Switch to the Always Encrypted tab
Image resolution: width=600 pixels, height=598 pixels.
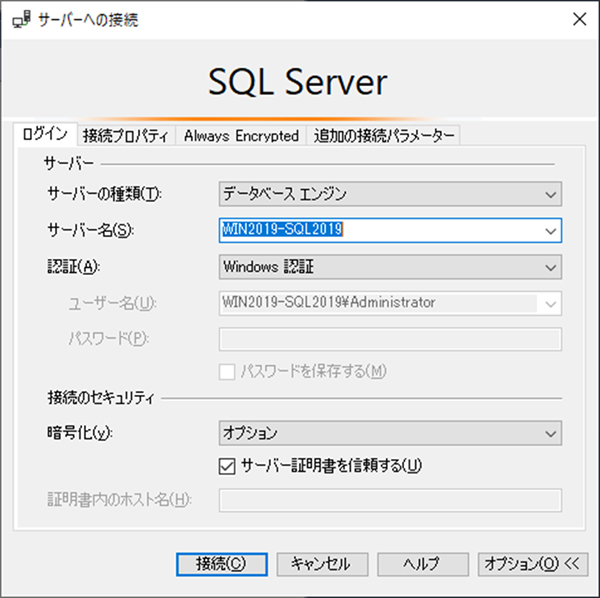point(241,135)
